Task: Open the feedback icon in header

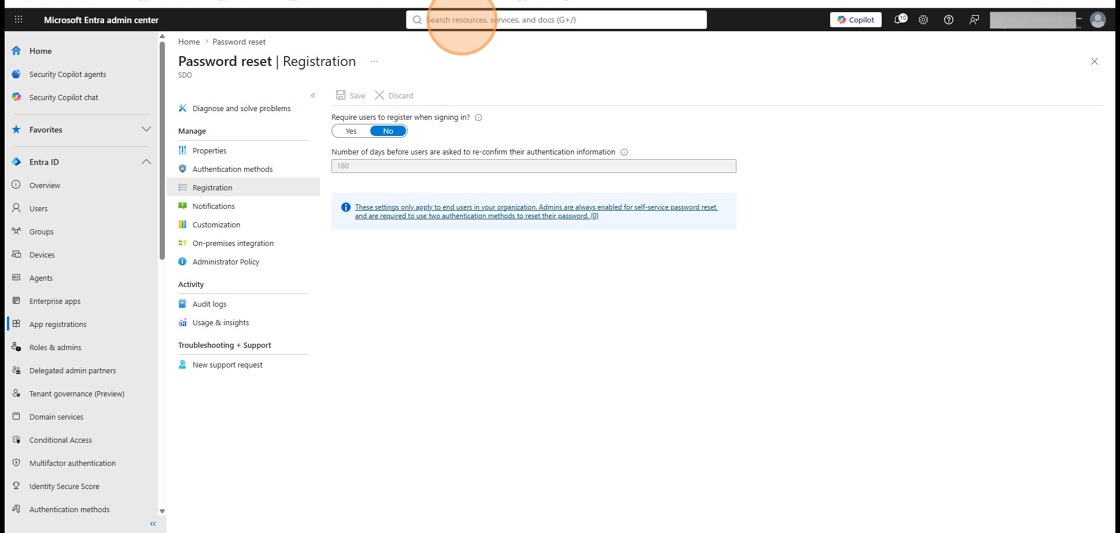Action: [974, 20]
